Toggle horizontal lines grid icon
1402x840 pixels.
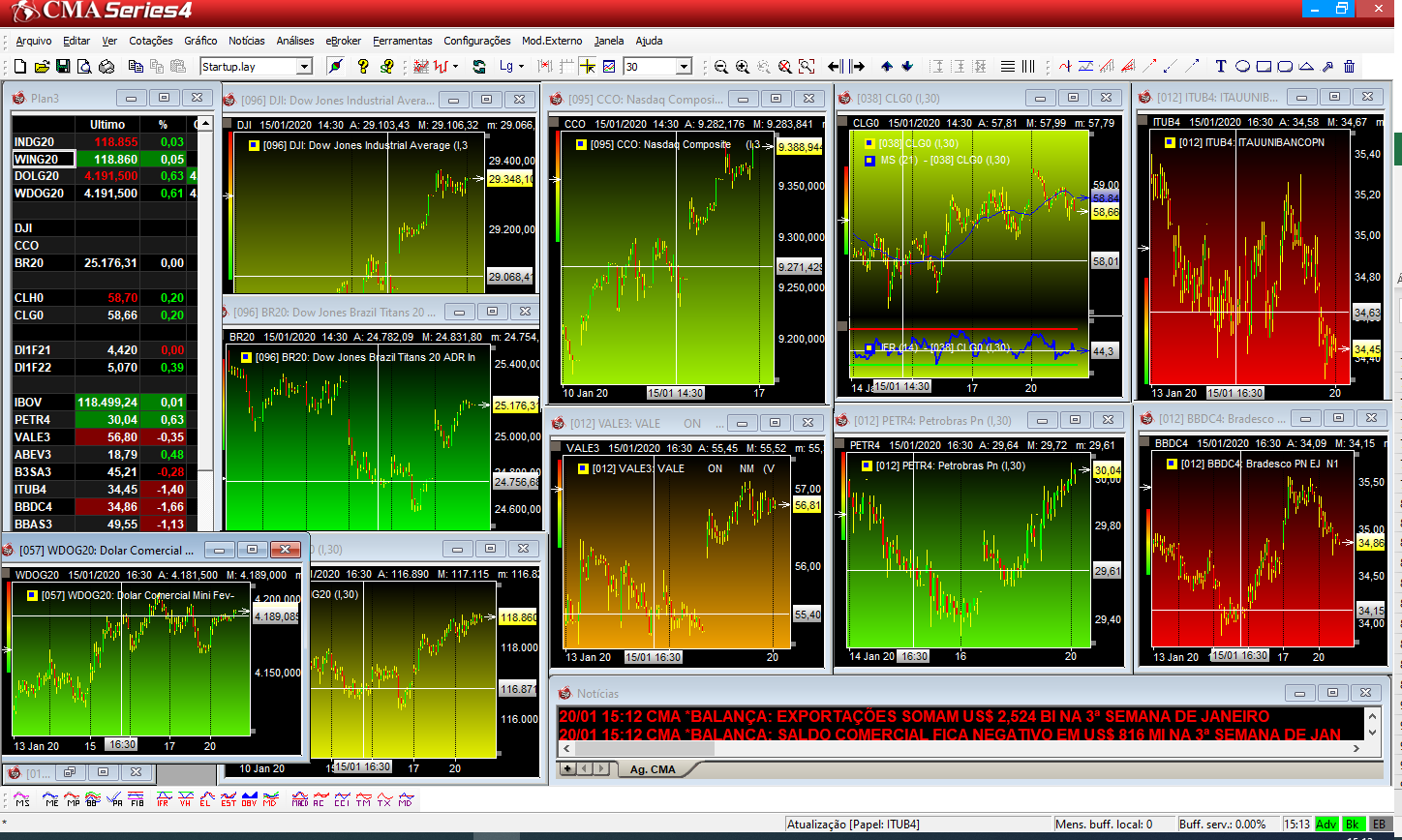point(1008,67)
